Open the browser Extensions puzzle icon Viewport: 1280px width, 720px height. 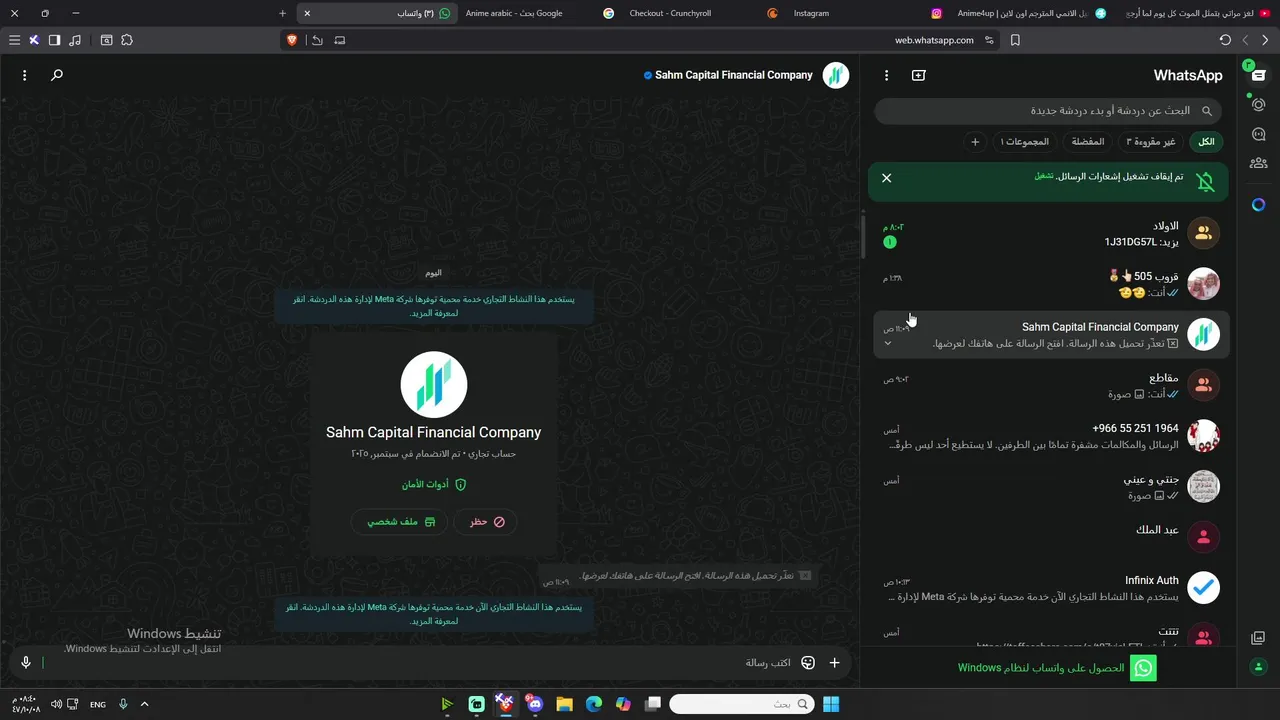[127, 40]
